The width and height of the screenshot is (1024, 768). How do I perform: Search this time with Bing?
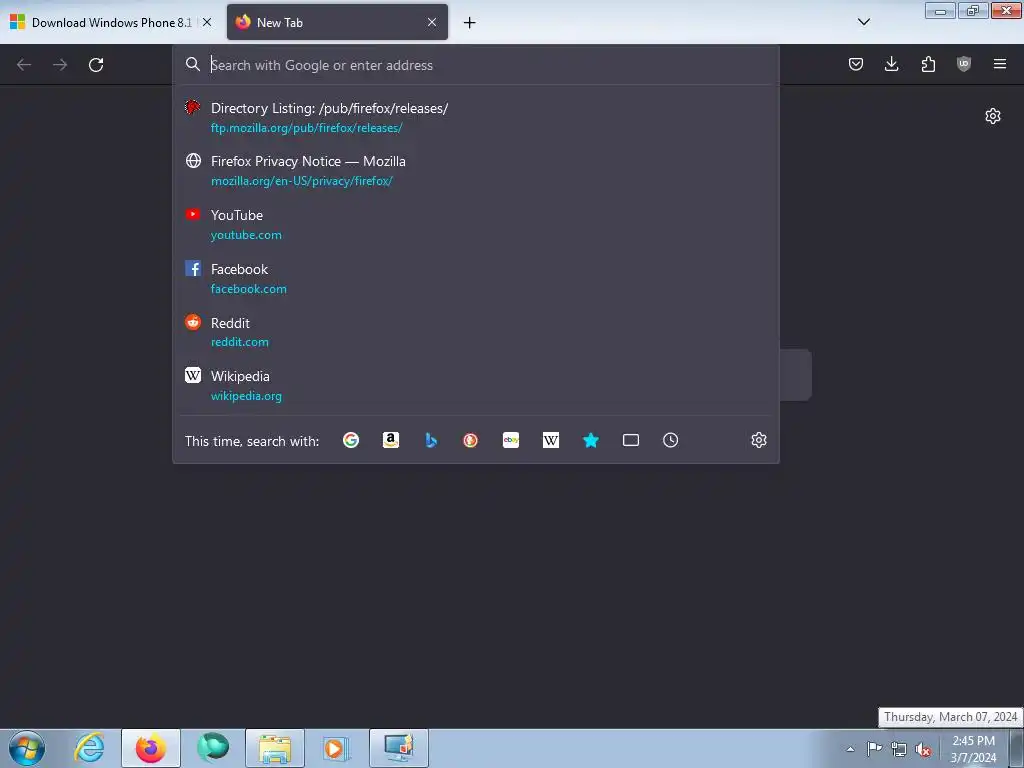431,440
